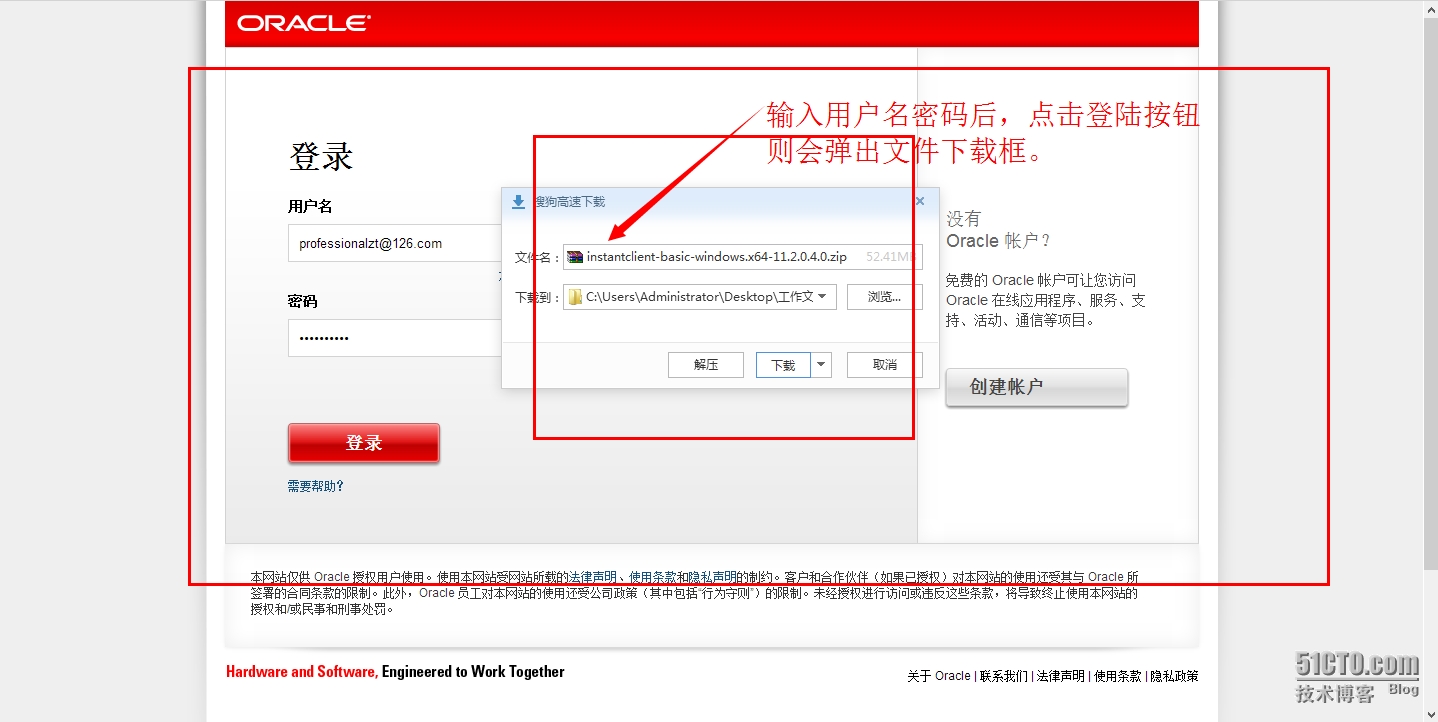
Task: Click the 密码 field label
Action: click(303, 301)
